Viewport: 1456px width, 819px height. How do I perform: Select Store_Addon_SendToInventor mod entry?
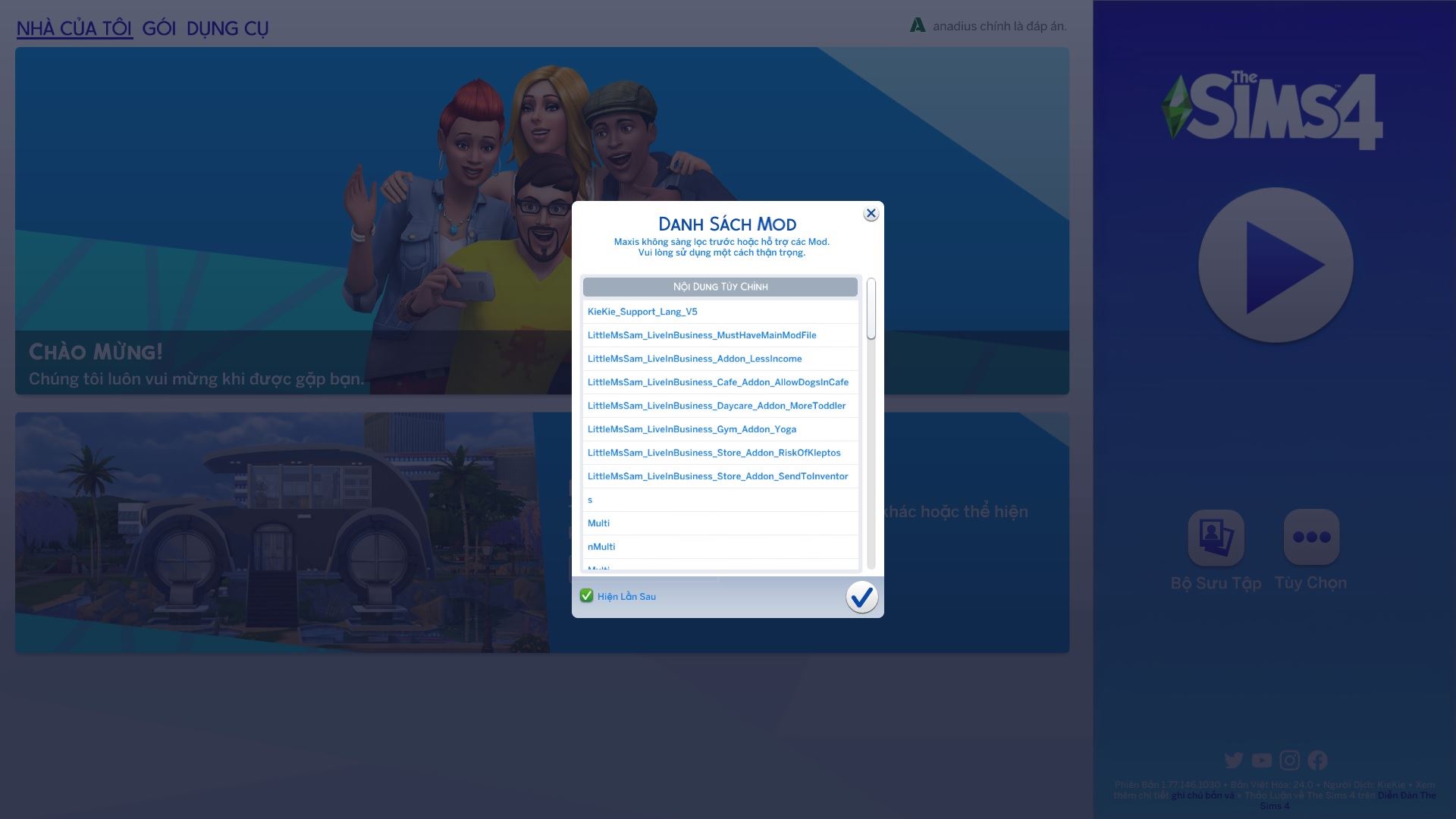[x=720, y=476]
